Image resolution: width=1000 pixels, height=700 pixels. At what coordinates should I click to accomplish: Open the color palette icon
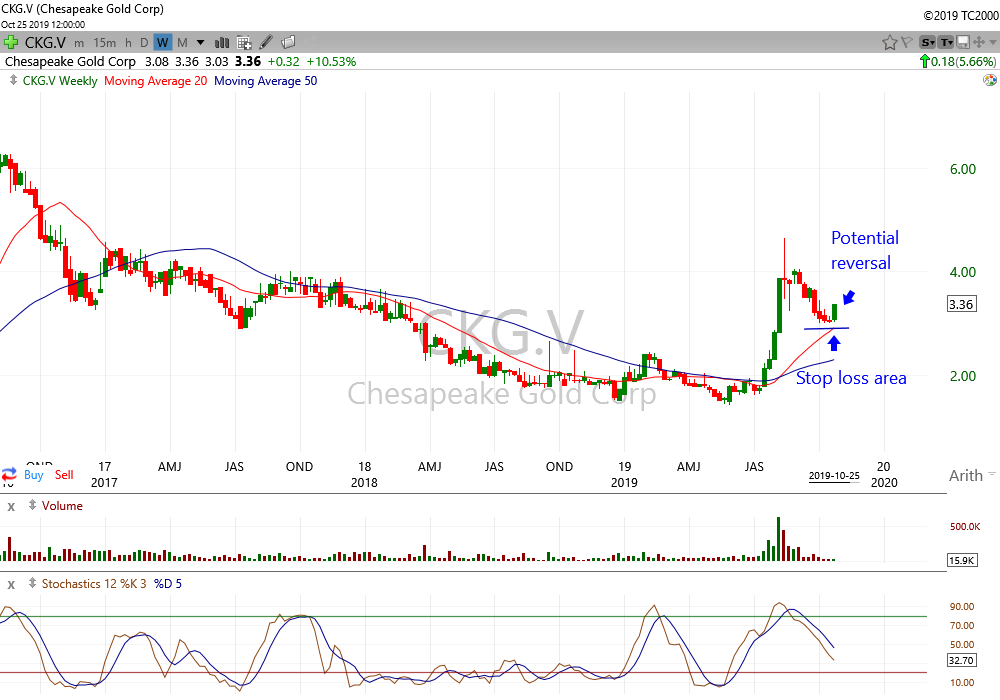pyautogui.click(x=990, y=80)
